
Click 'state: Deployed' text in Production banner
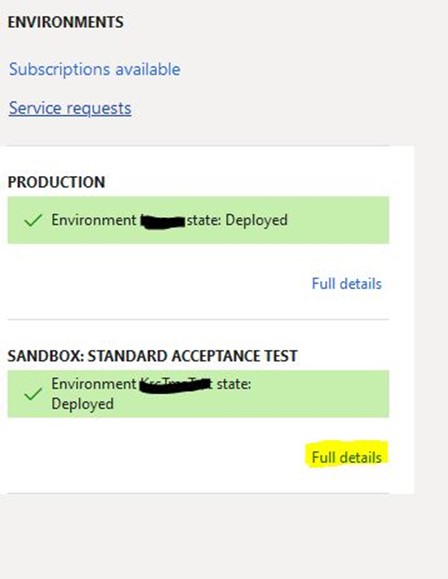pyautogui.click(x=237, y=220)
